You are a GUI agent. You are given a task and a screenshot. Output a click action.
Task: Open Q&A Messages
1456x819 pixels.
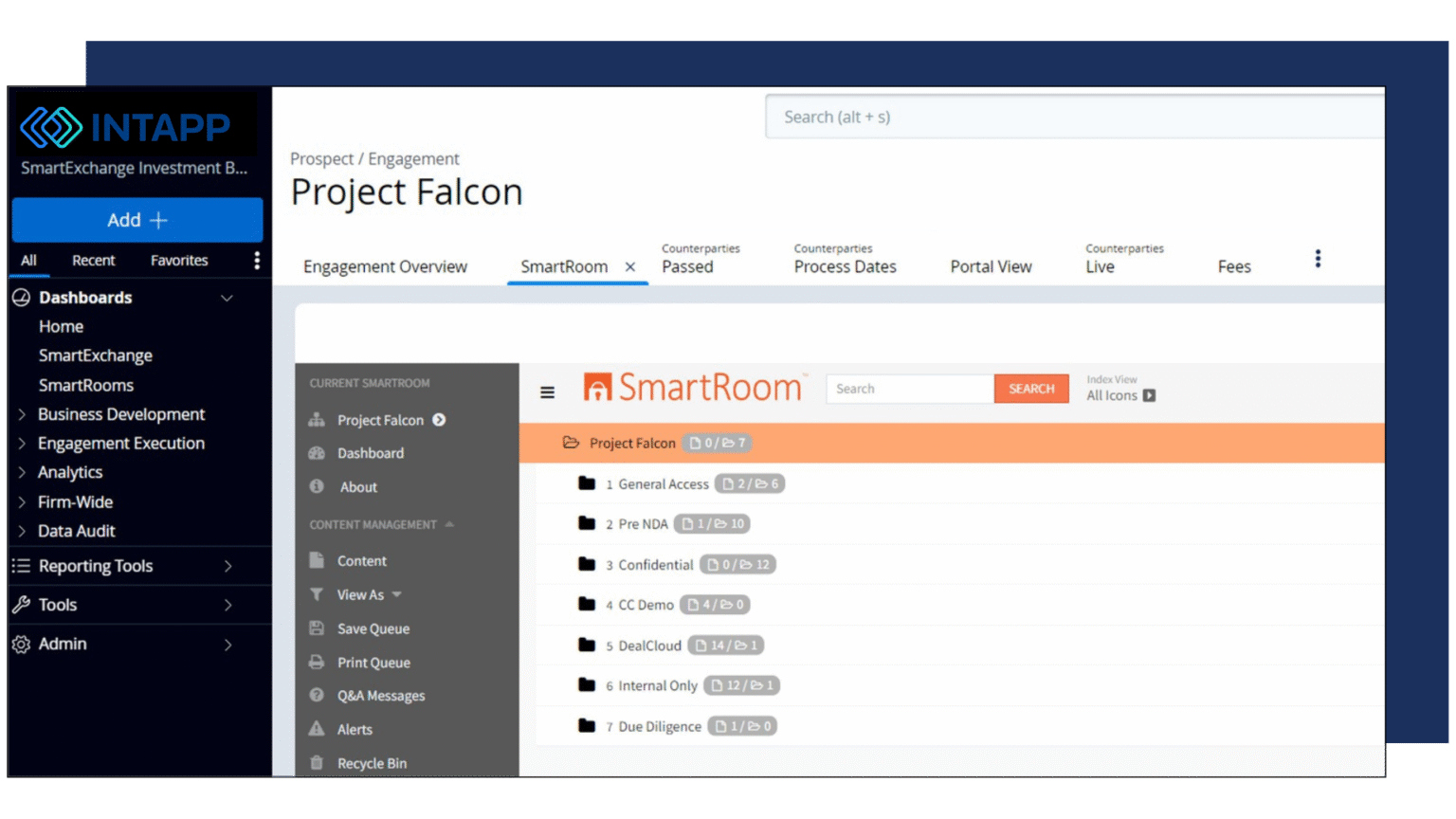point(381,696)
